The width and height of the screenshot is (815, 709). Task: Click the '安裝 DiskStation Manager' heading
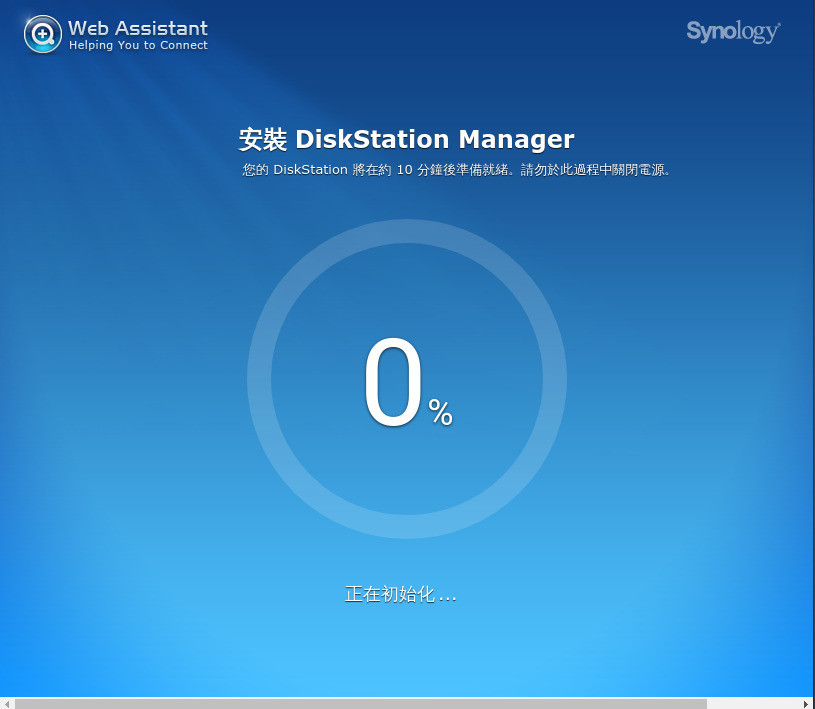tap(406, 139)
